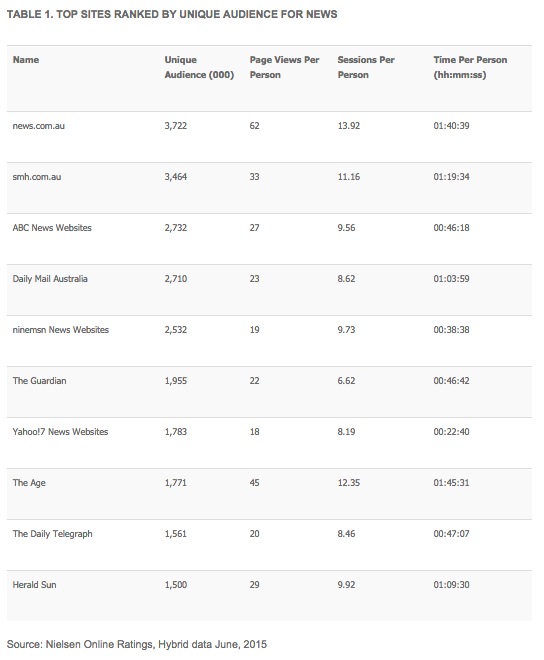
Task: Click the Herald Sun row name
Action: pyautogui.click(x=35, y=585)
